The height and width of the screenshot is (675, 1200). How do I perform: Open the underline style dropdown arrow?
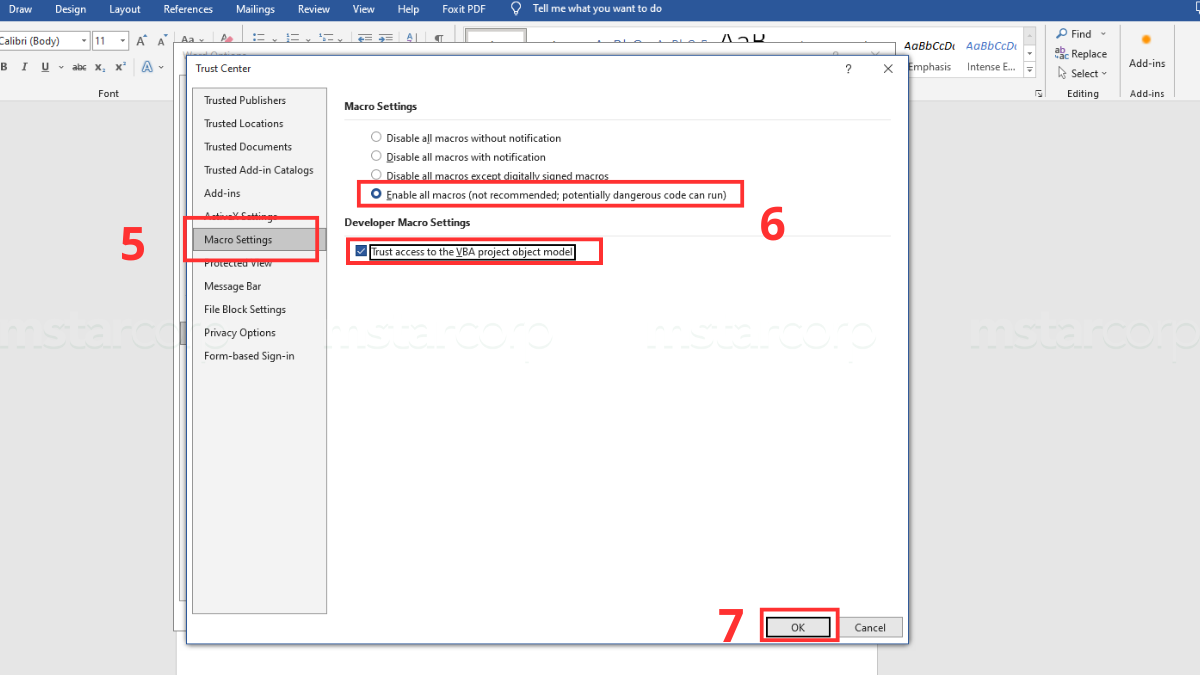pos(61,67)
